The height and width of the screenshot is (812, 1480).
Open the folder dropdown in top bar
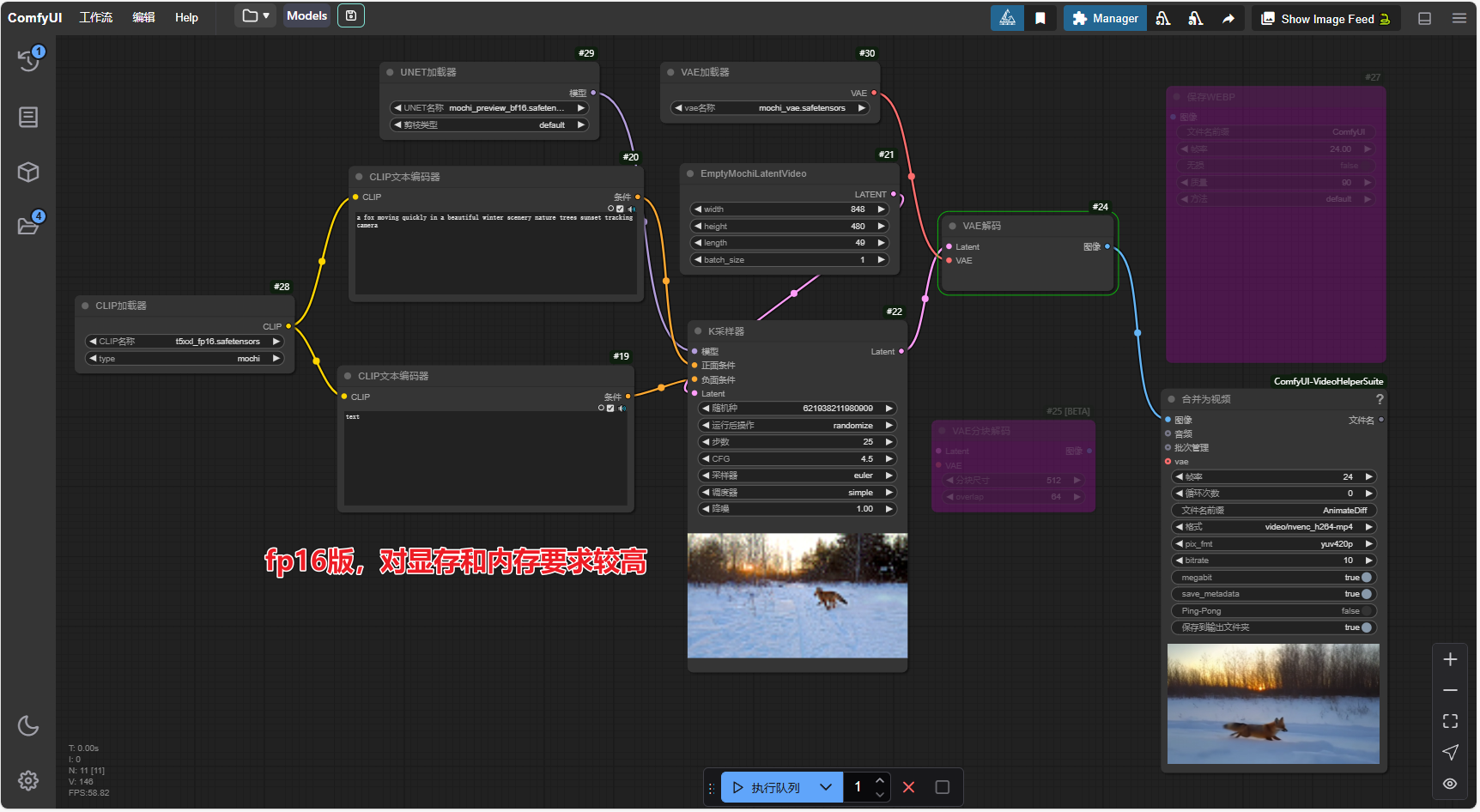[x=256, y=15]
